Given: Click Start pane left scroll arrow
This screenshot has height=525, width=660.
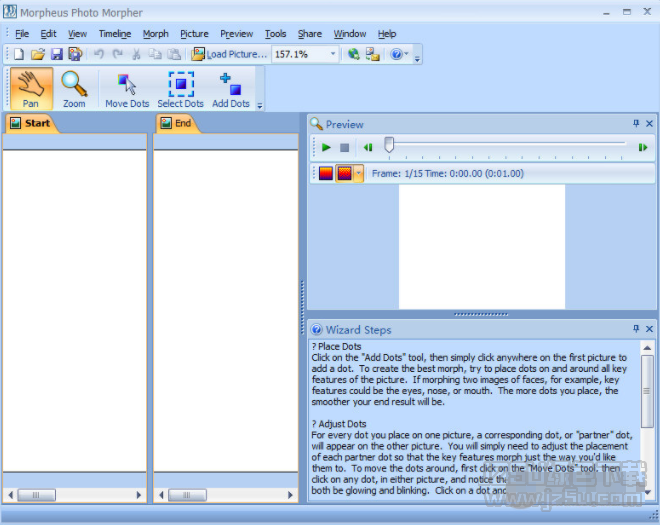Looking at the screenshot, I should point(11,495).
